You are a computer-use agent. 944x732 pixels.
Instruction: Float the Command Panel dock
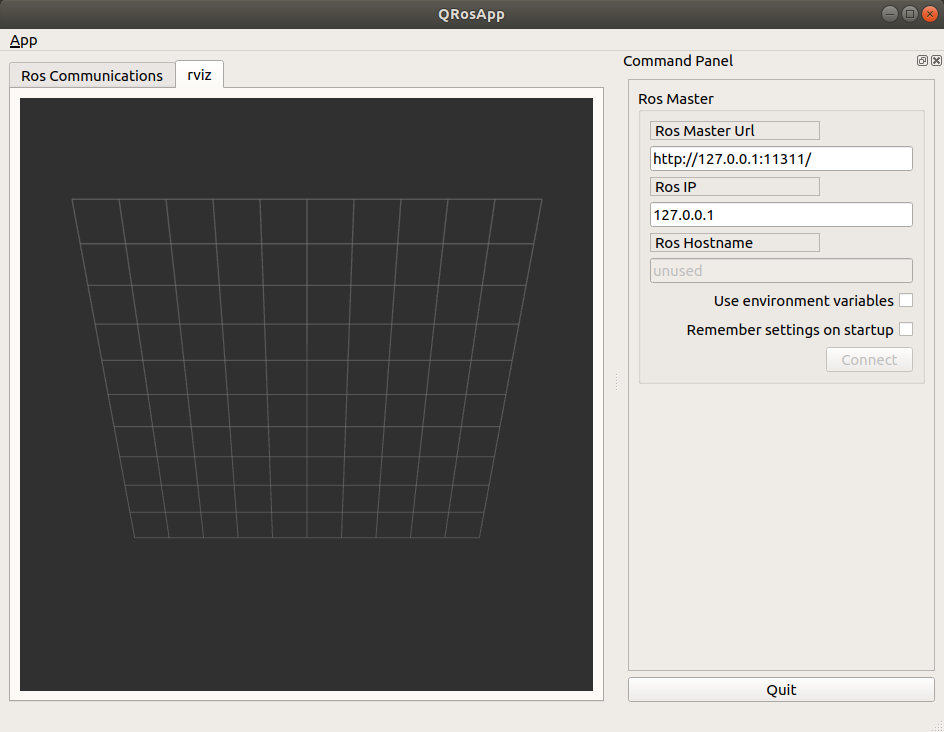pos(922,61)
